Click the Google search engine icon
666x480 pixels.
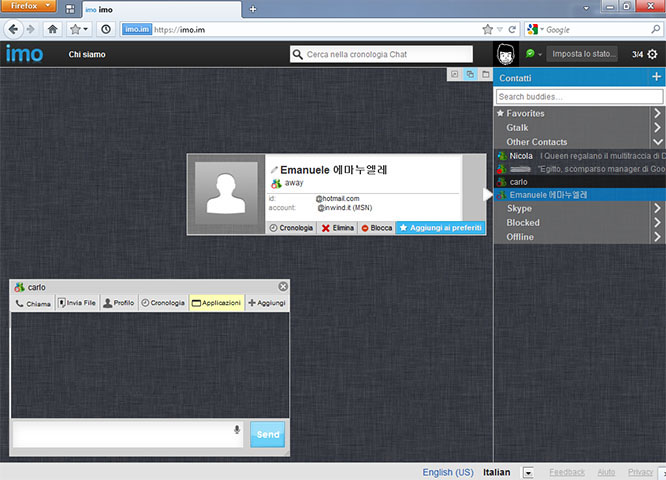[x=532, y=29]
